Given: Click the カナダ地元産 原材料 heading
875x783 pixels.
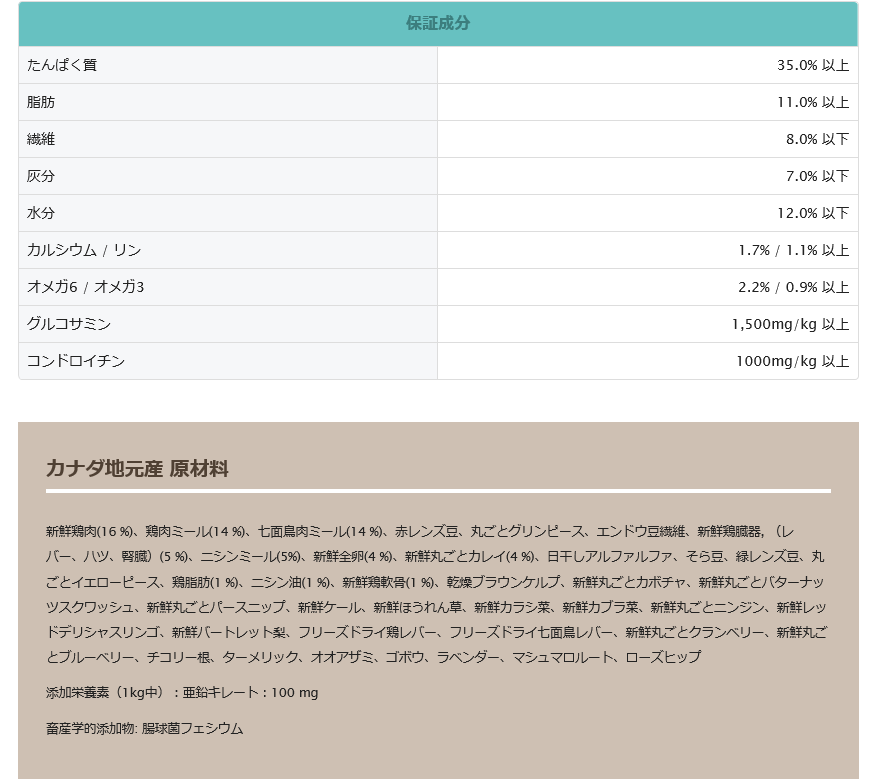Looking at the screenshot, I should click(137, 468).
